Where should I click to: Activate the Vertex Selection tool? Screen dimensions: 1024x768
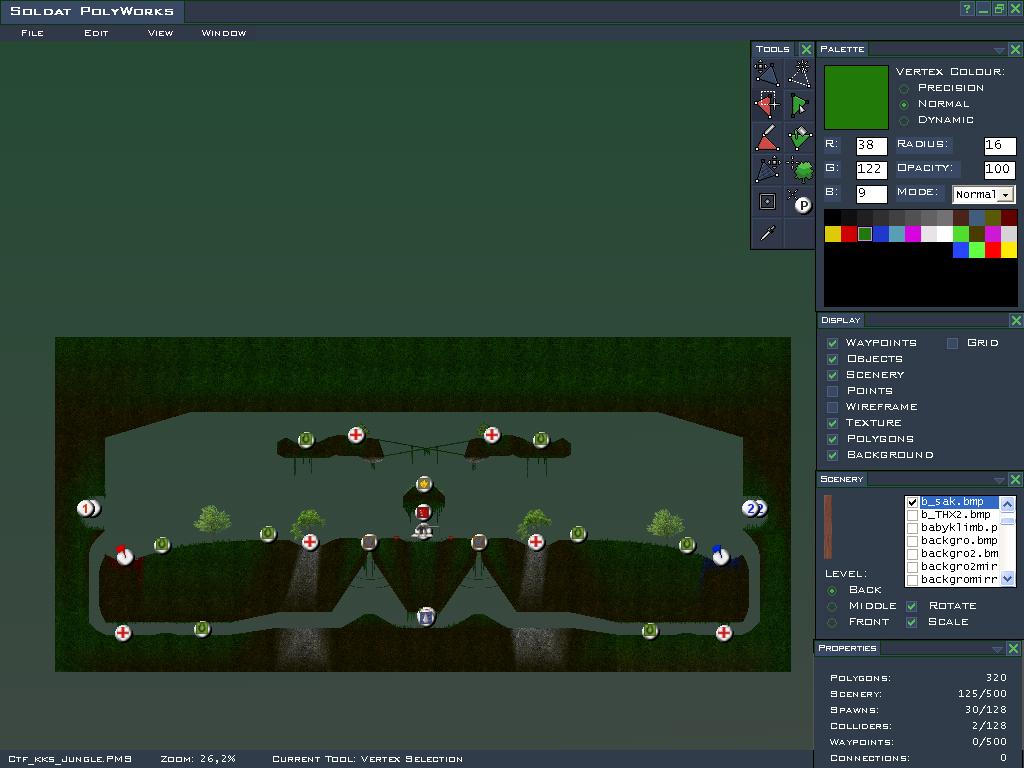[x=767, y=105]
